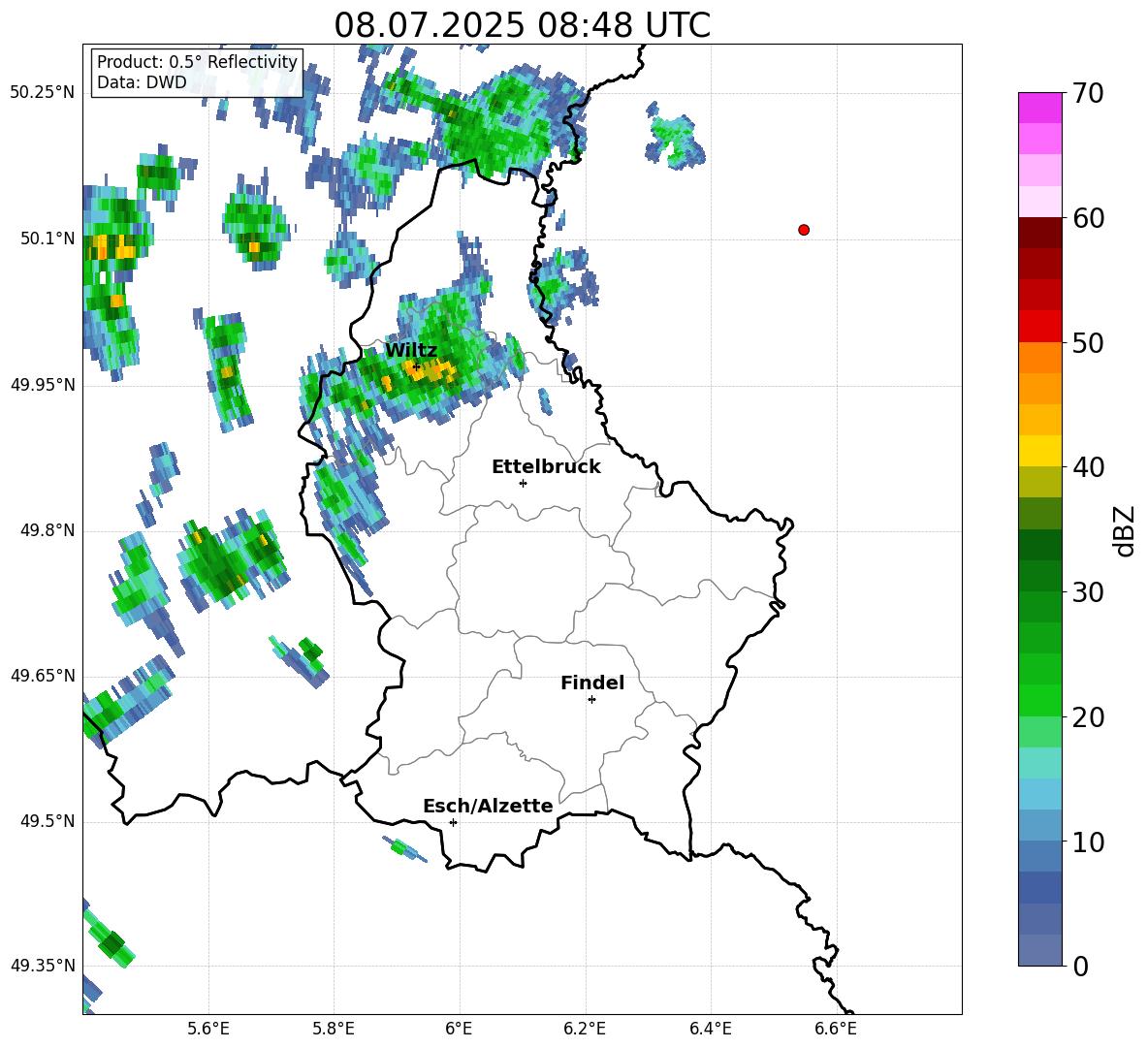The width and height of the screenshot is (1148, 1048).
Task: Click the dBZ colorbar axis label
Action: 1125,530
